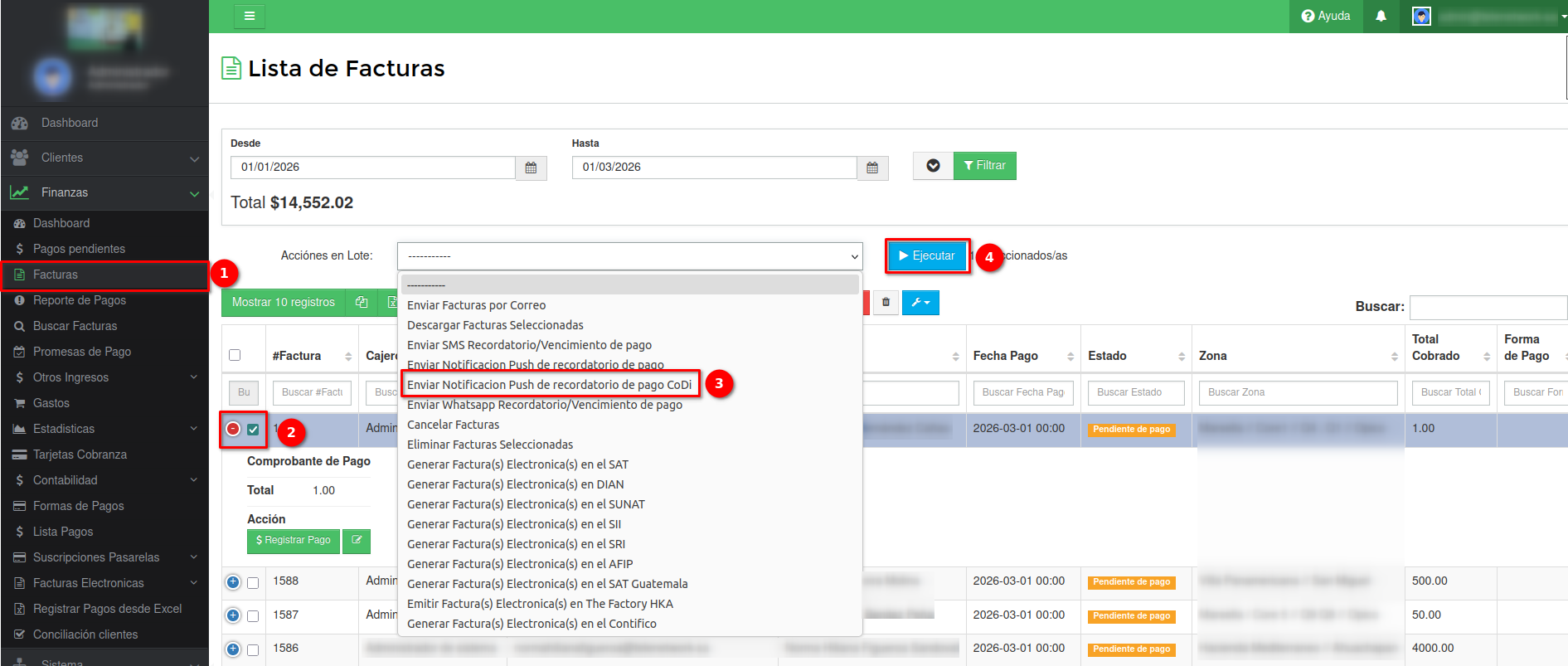Image resolution: width=1568 pixels, height=666 pixels.
Task: Click the edit icon beside Registrar Pago
Action: tap(357, 541)
